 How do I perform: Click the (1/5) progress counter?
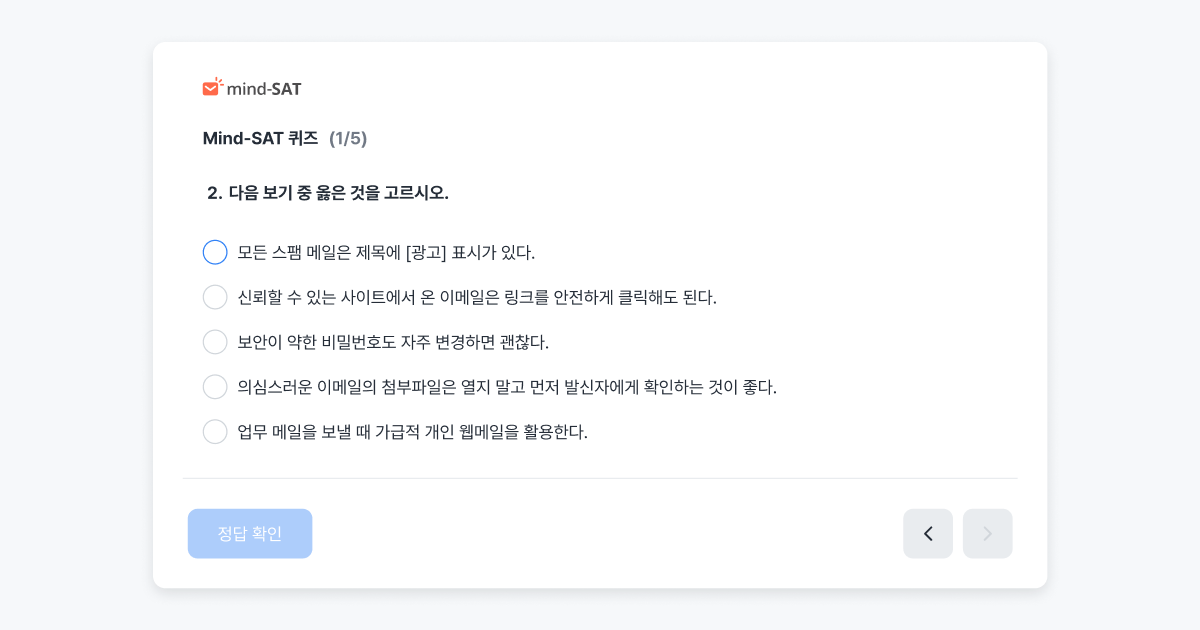(x=348, y=139)
